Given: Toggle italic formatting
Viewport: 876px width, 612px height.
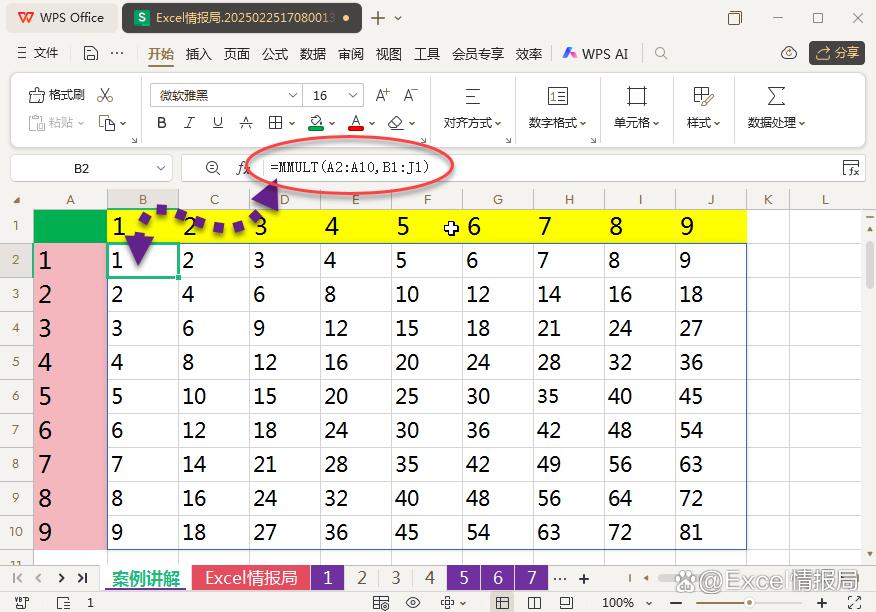Looking at the screenshot, I should point(190,122).
